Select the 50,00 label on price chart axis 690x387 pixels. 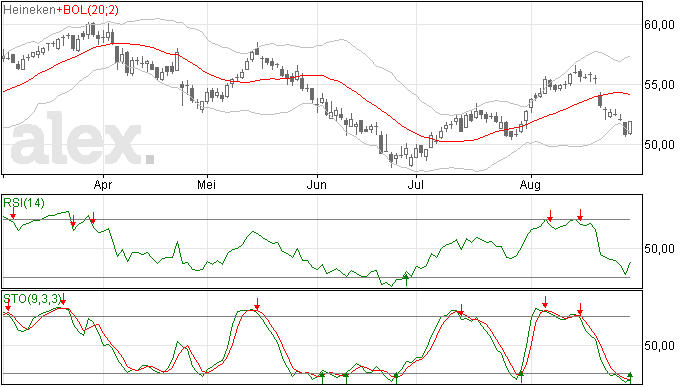[659, 145]
